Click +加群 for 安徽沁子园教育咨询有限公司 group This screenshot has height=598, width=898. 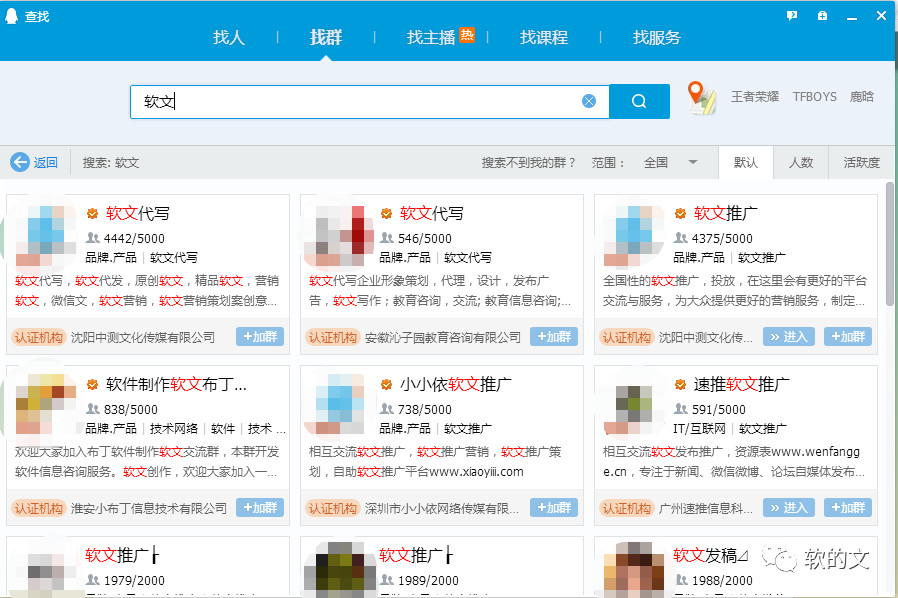coord(554,337)
